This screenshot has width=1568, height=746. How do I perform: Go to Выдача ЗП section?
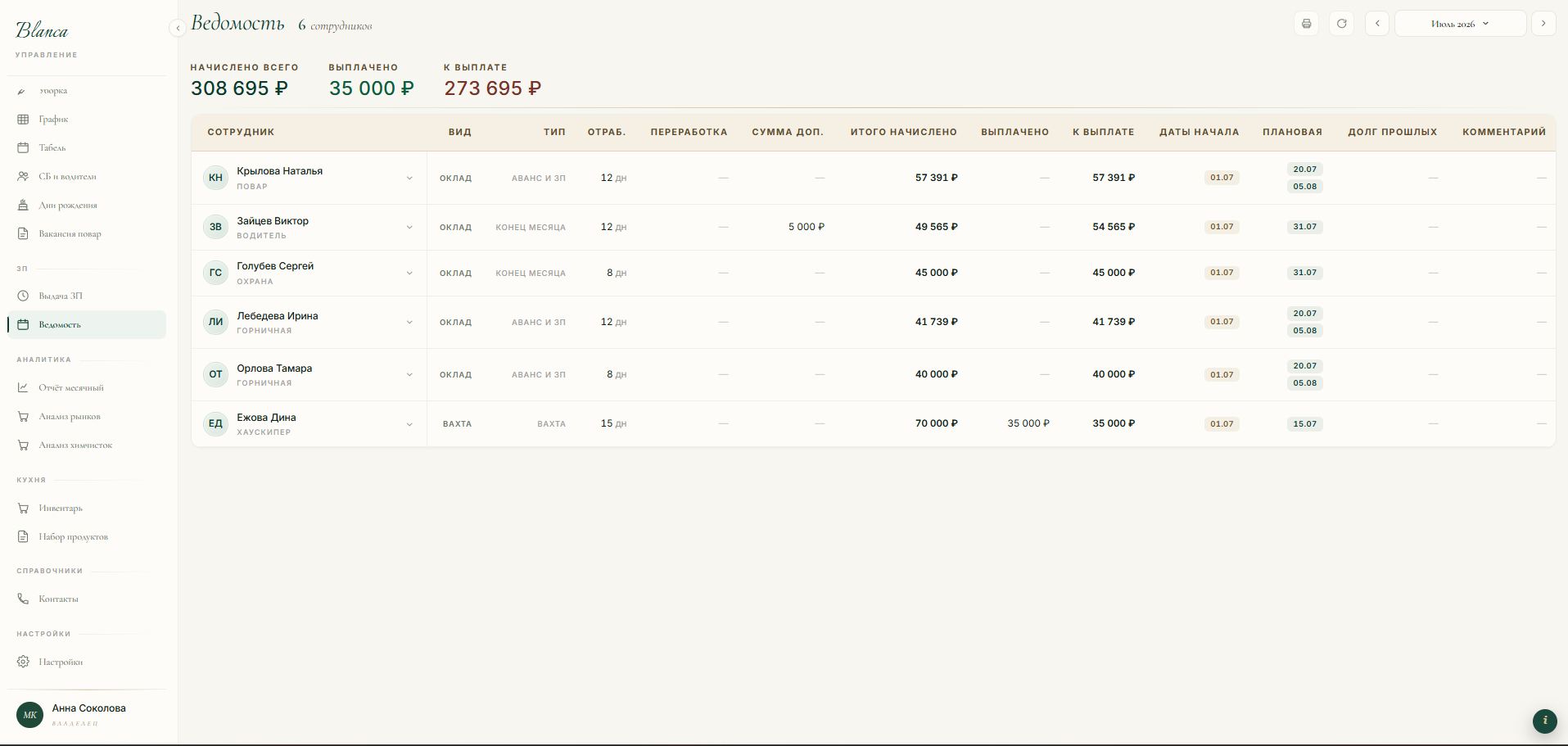(x=87, y=296)
